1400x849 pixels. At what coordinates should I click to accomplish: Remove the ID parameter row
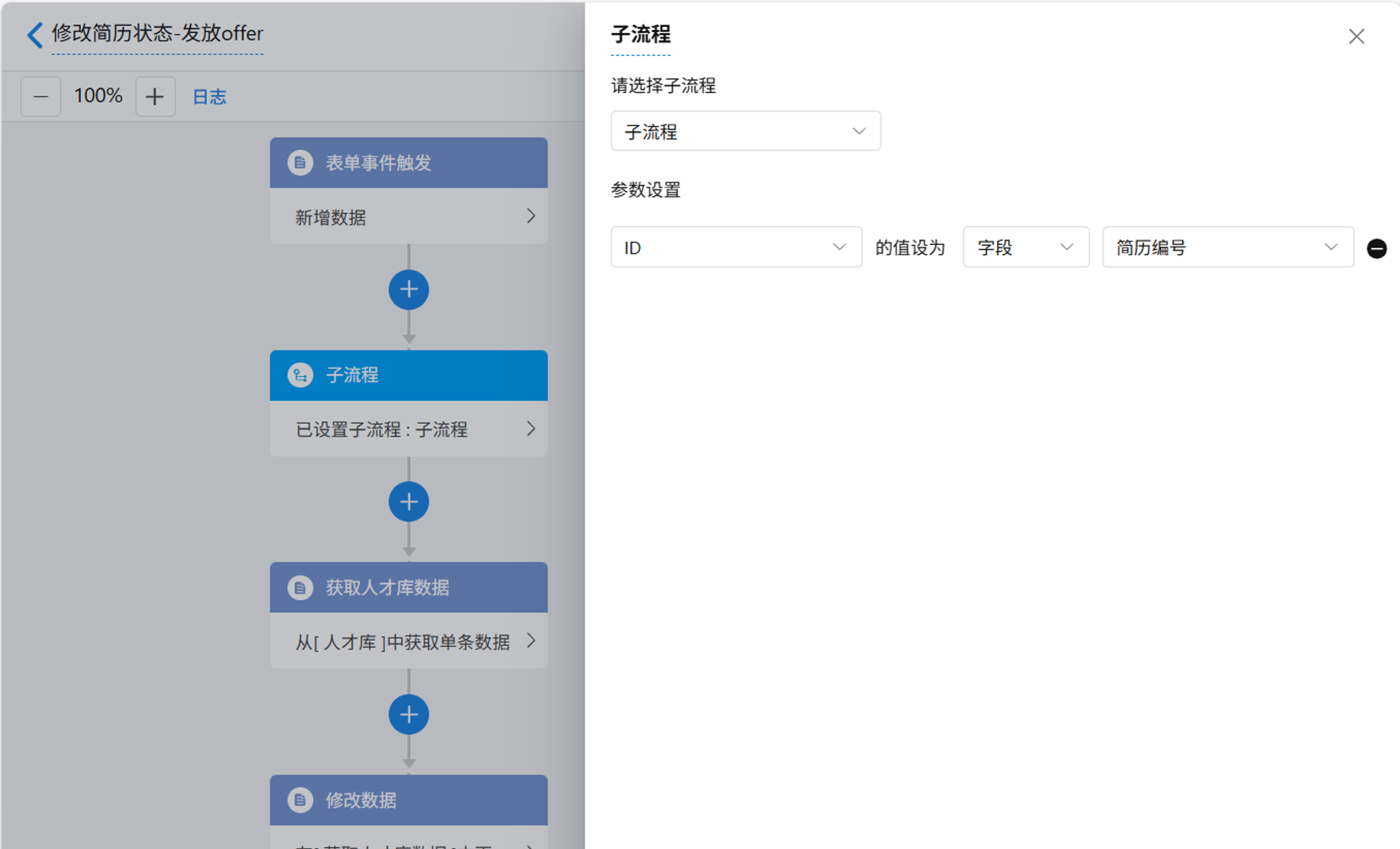click(x=1376, y=248)
